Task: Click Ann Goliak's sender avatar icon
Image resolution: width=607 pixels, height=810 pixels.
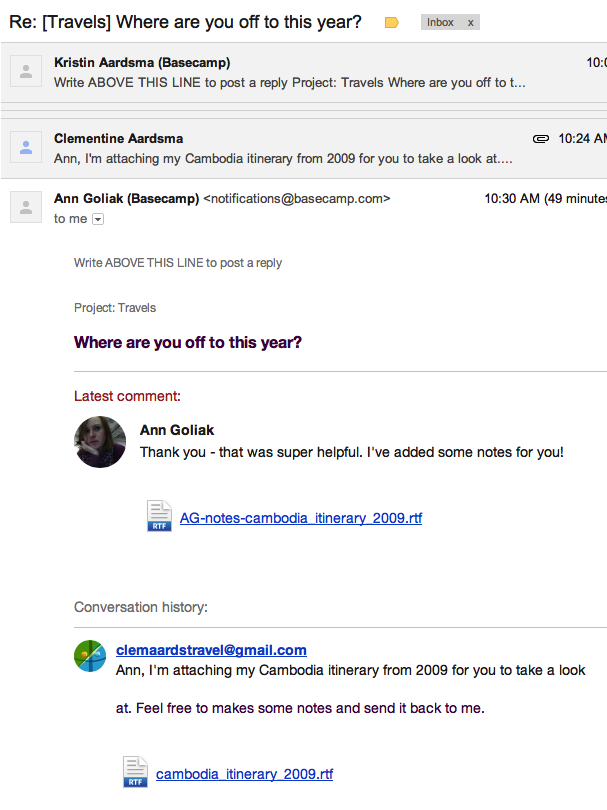Action: (26, 207)
